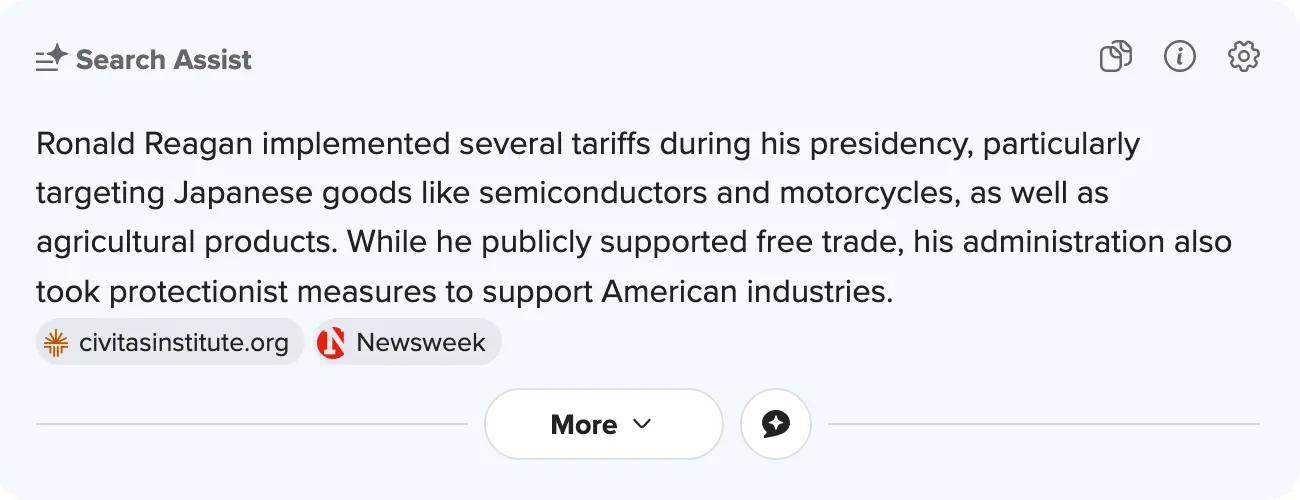The height and width of the screenshot is (500, 1300).
Task: Open the Newsweek source link
Action: coord(420,343)
